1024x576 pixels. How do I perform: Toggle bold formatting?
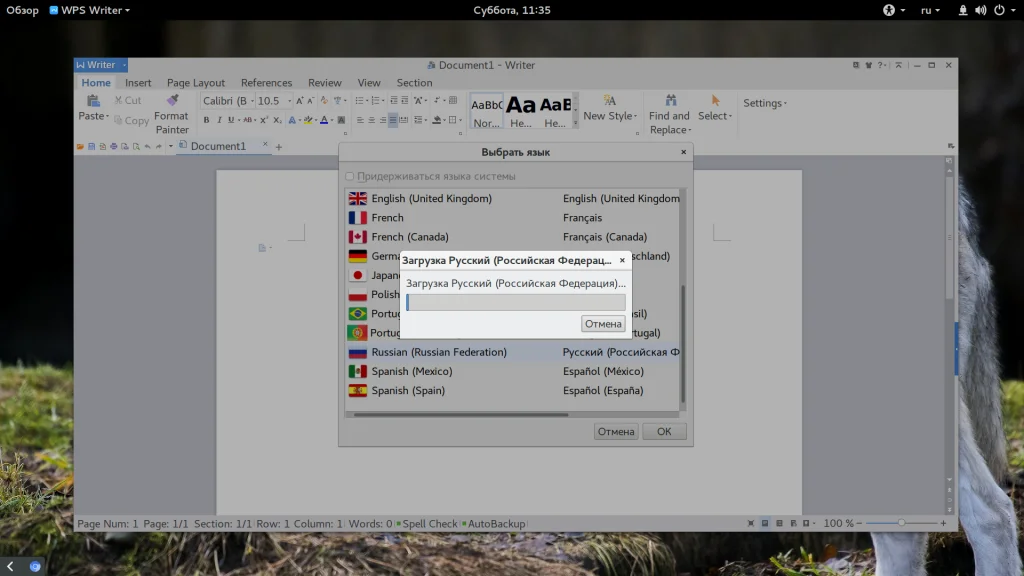(206, 120)
